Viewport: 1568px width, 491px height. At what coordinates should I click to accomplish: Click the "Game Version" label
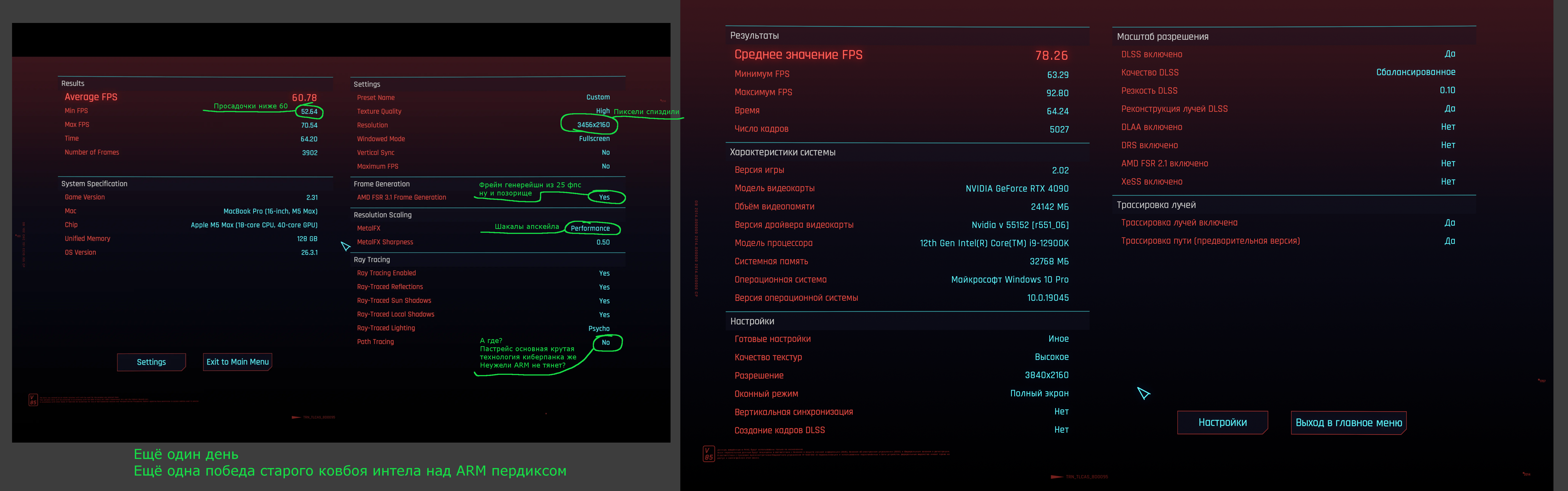85,197
